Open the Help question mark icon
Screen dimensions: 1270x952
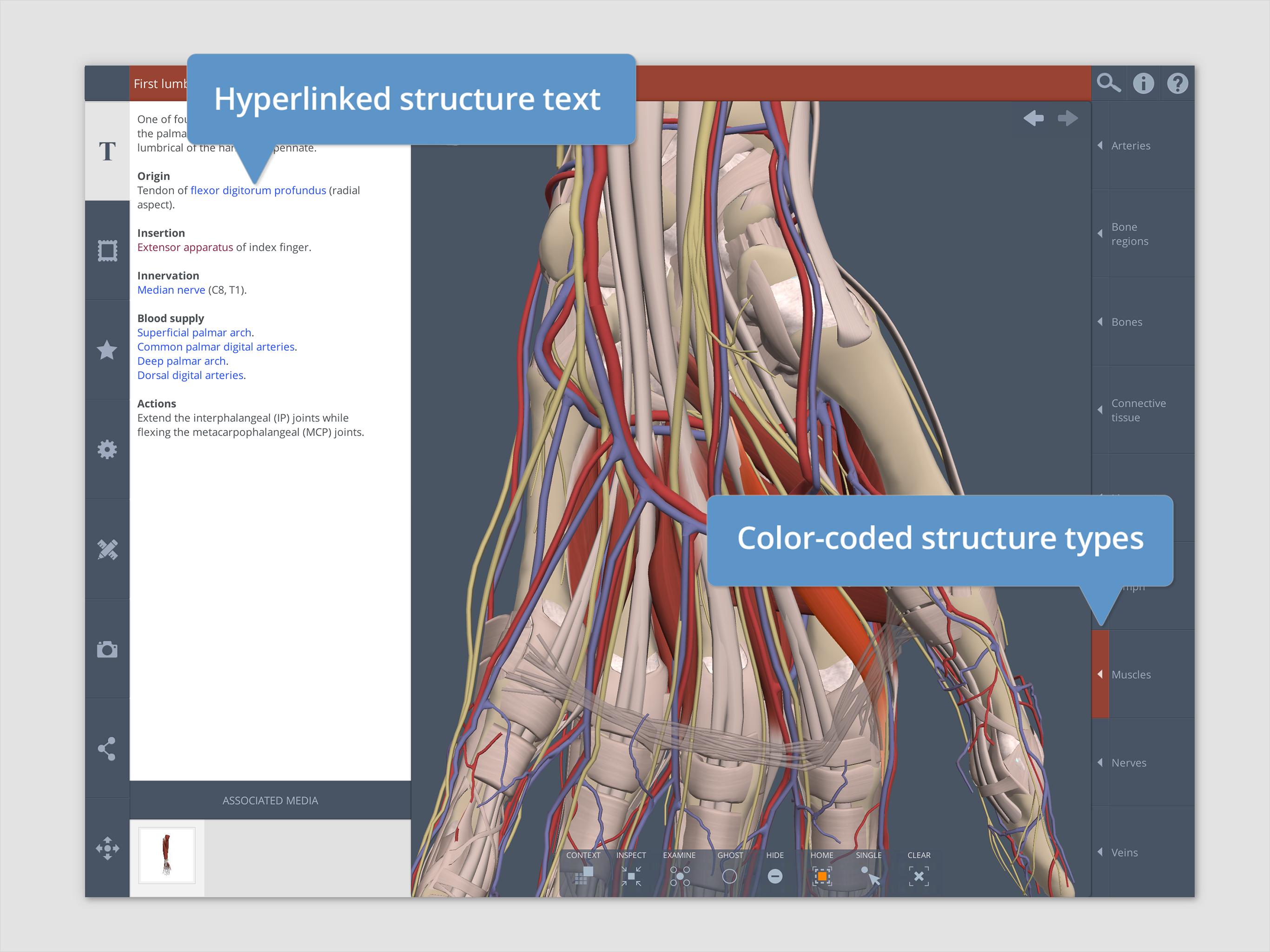coord(1177,84)
